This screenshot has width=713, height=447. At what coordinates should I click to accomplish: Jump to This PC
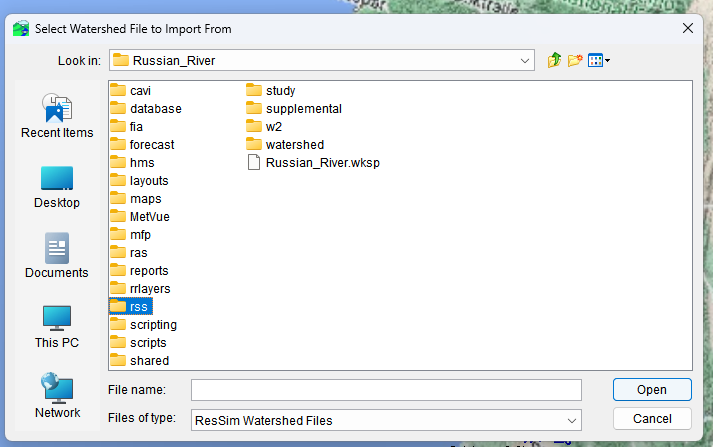tap(57, 327)
